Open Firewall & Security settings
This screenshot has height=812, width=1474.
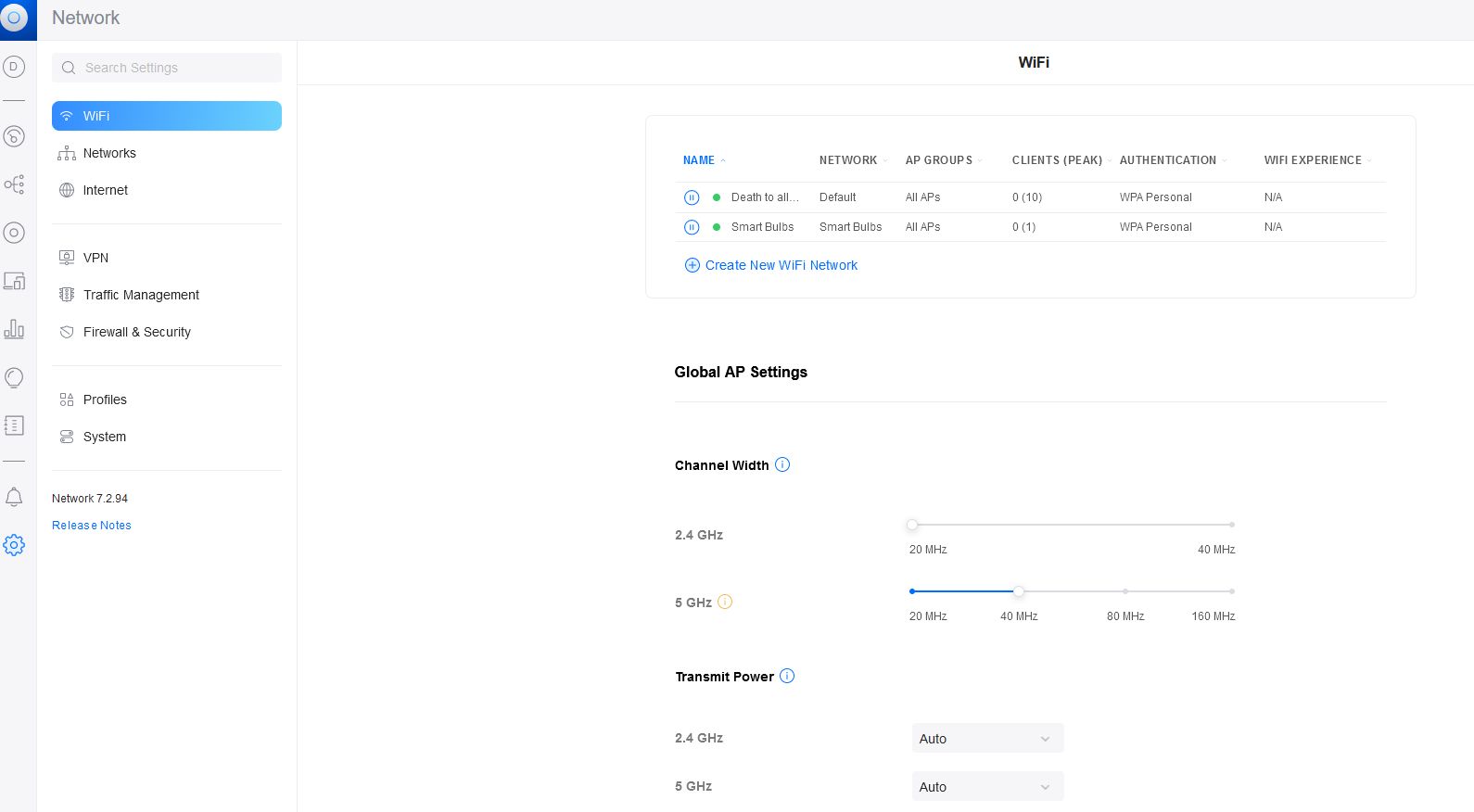coord(167,332)
